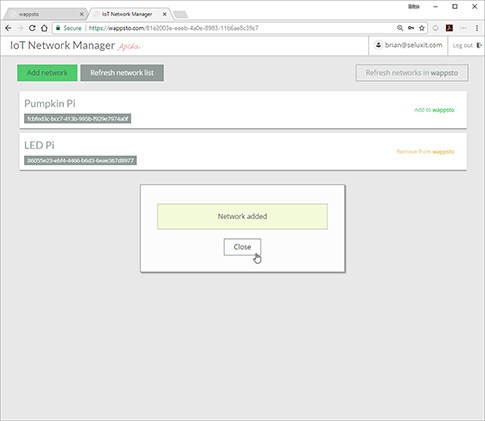Screen dimensions: 485x421
Task: Click Refresh networks in wappsto button
Action: tap(412, 73)
